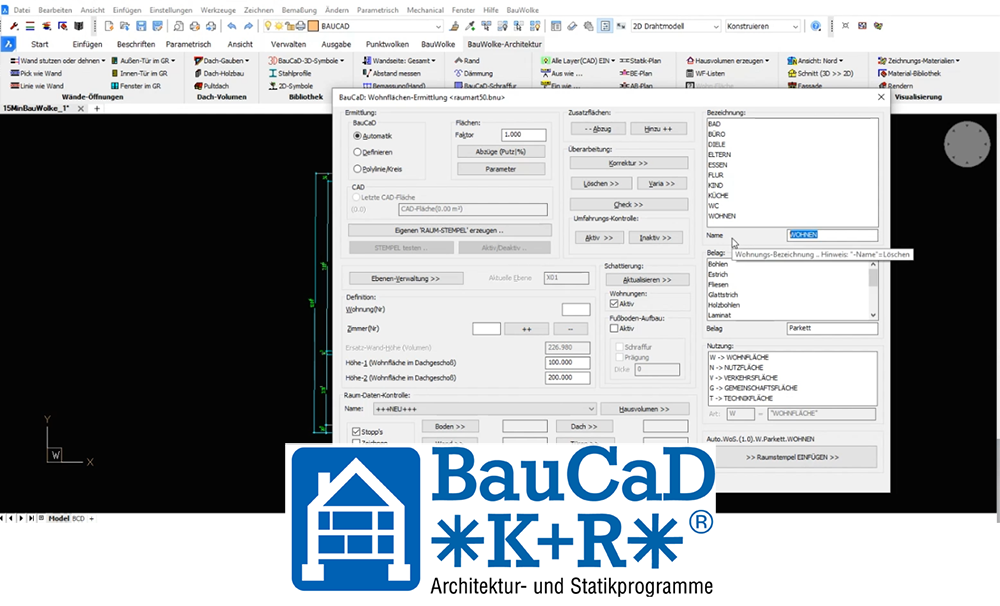
Task: Toggle the Stopp's checkbox
Action: (x=357, y=432)
